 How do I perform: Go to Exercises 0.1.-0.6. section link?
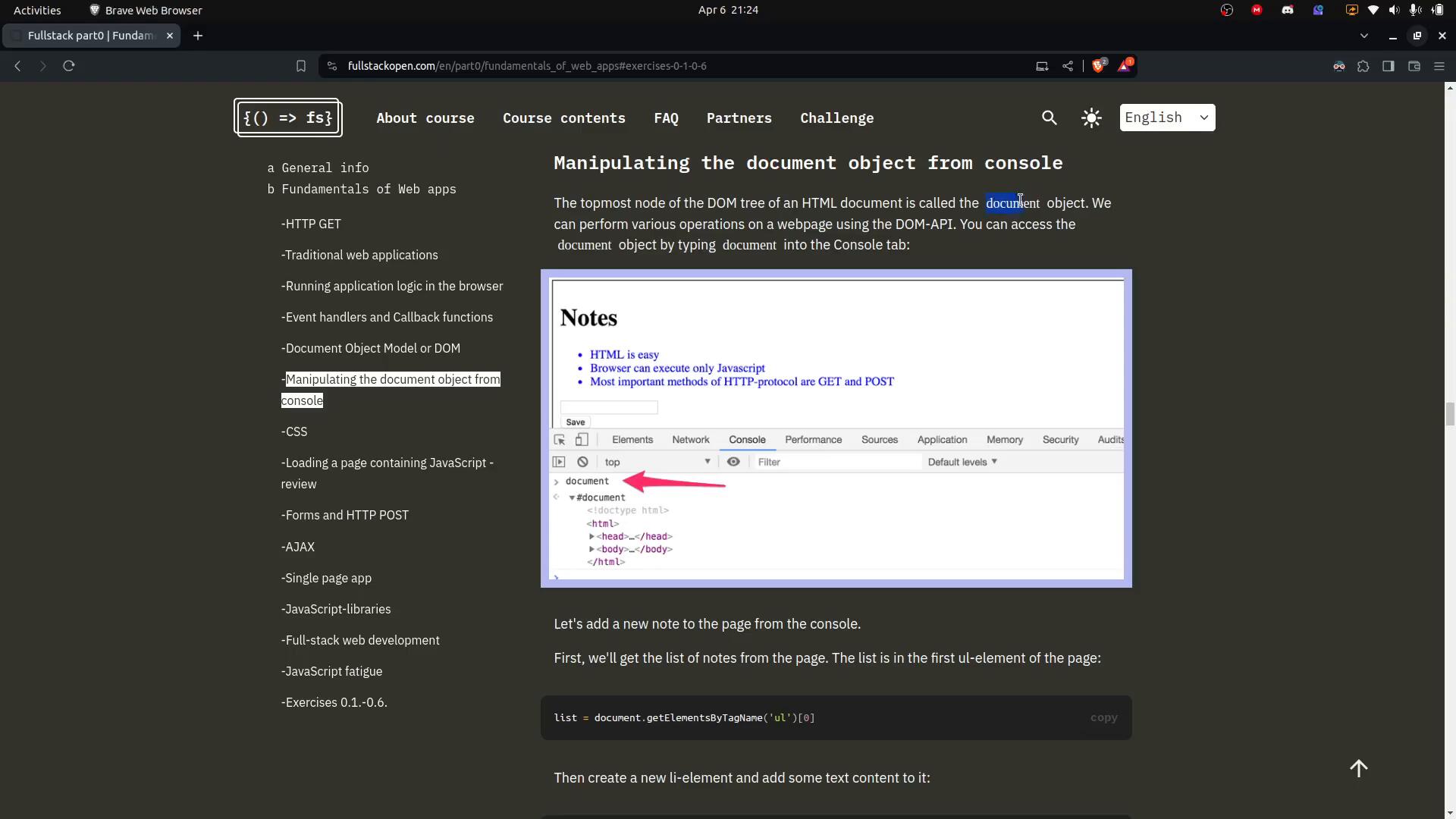[x=334, y=702]
